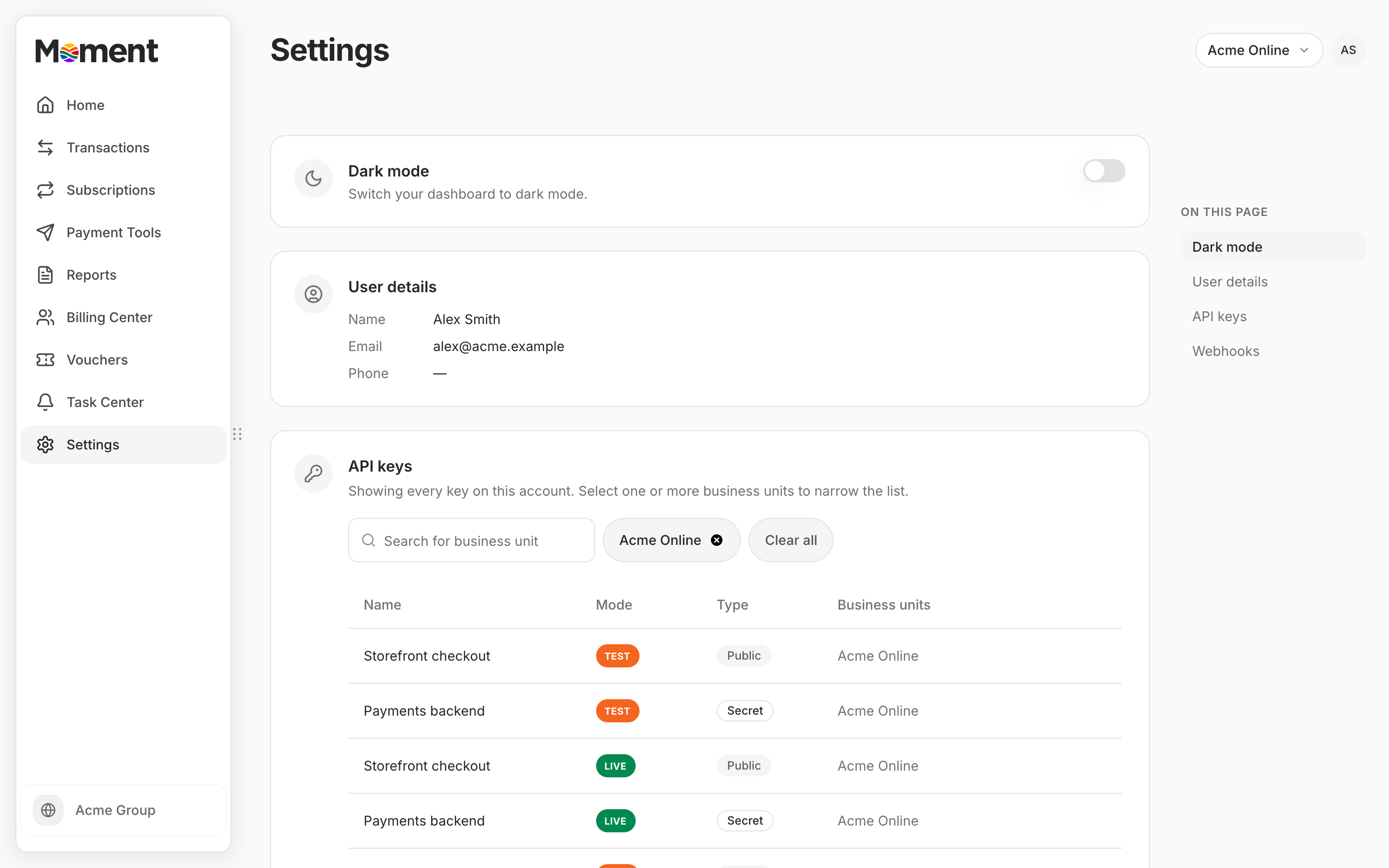This screenshot has width=1389, height=868.
Task: Click the Moment logo
Action: click(96, 51)
